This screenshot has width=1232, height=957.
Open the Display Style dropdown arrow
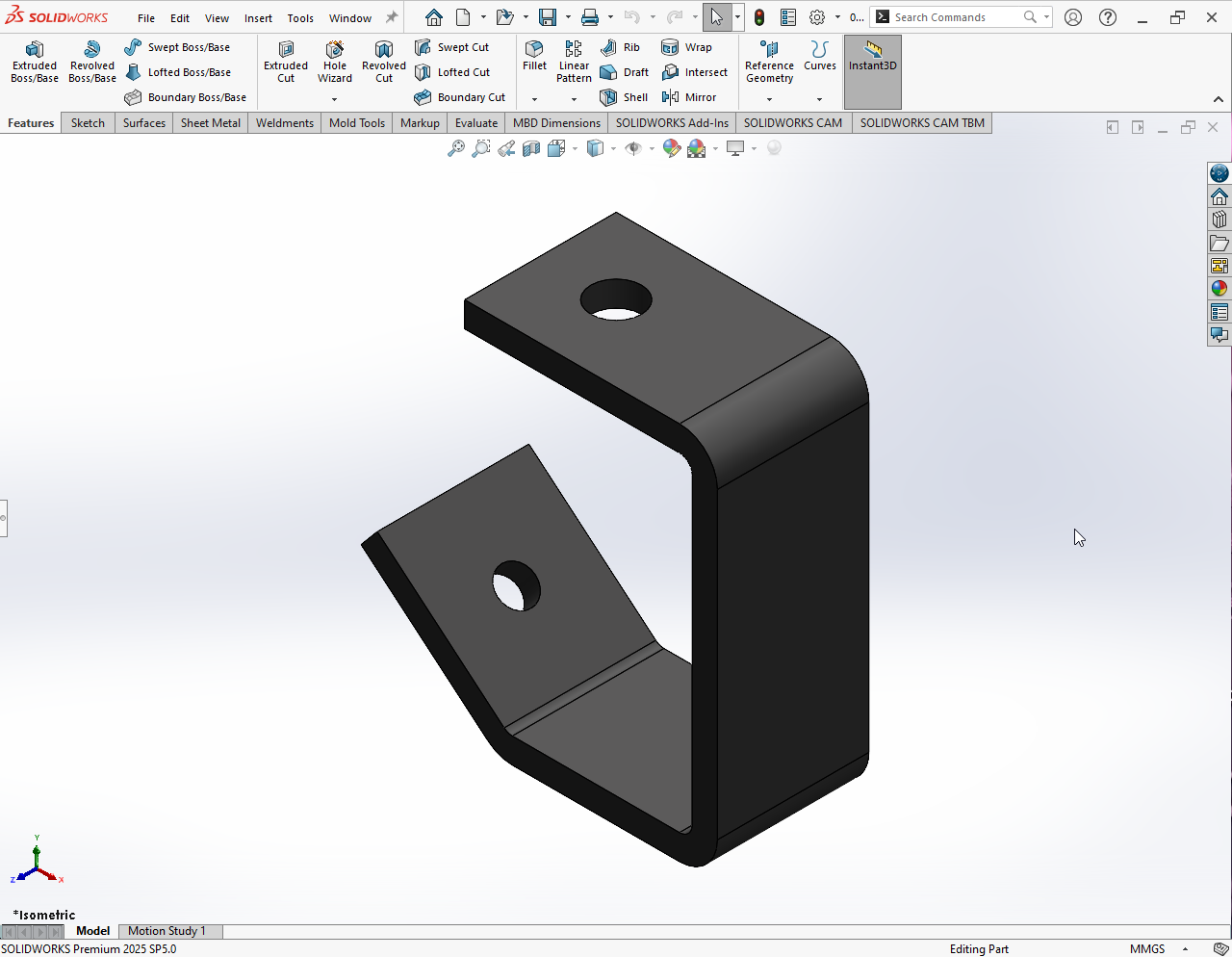click(x=613, y=148)
